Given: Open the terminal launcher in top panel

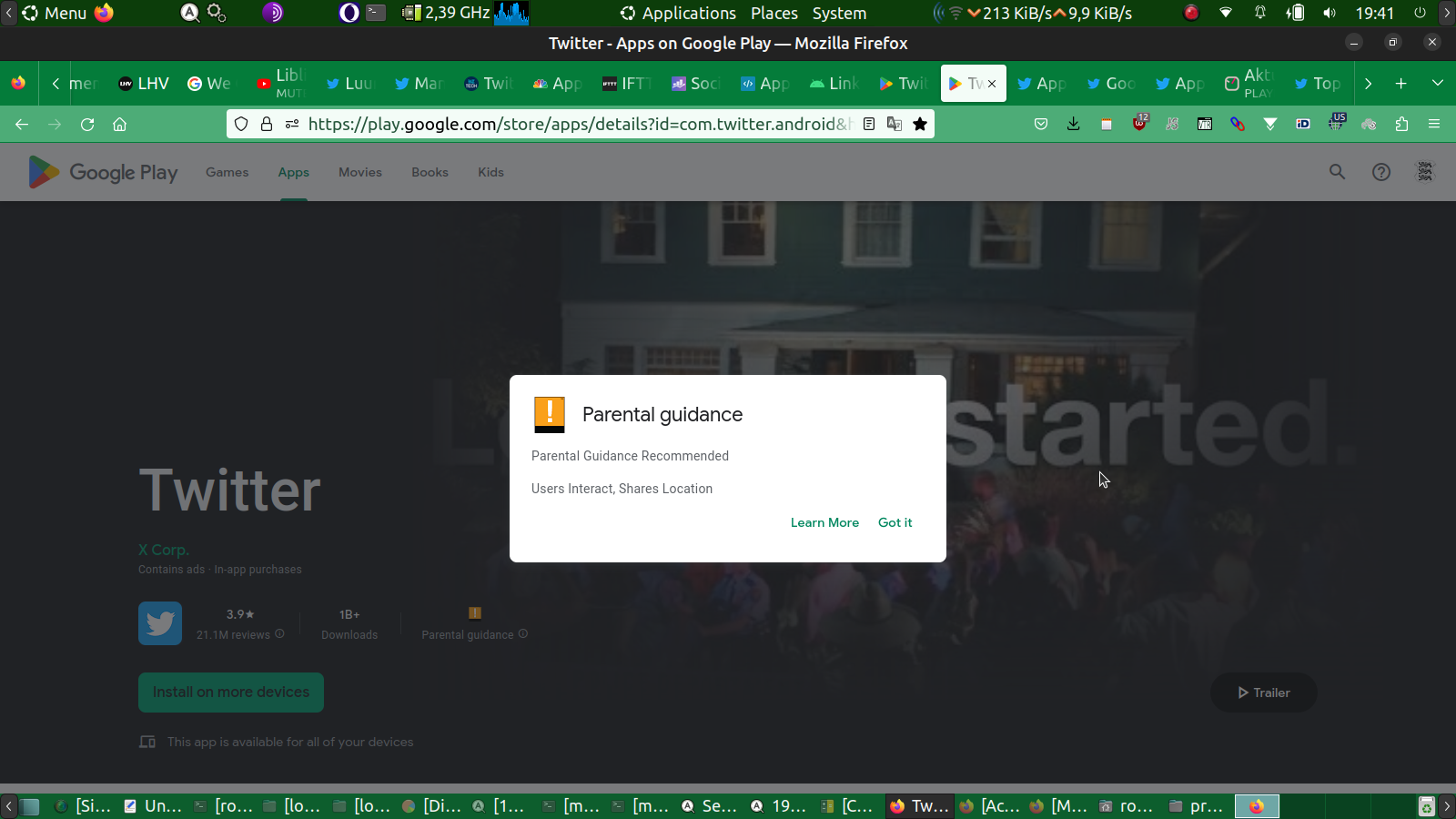Looking at the screenshot, I should click(x=376, y=13).
